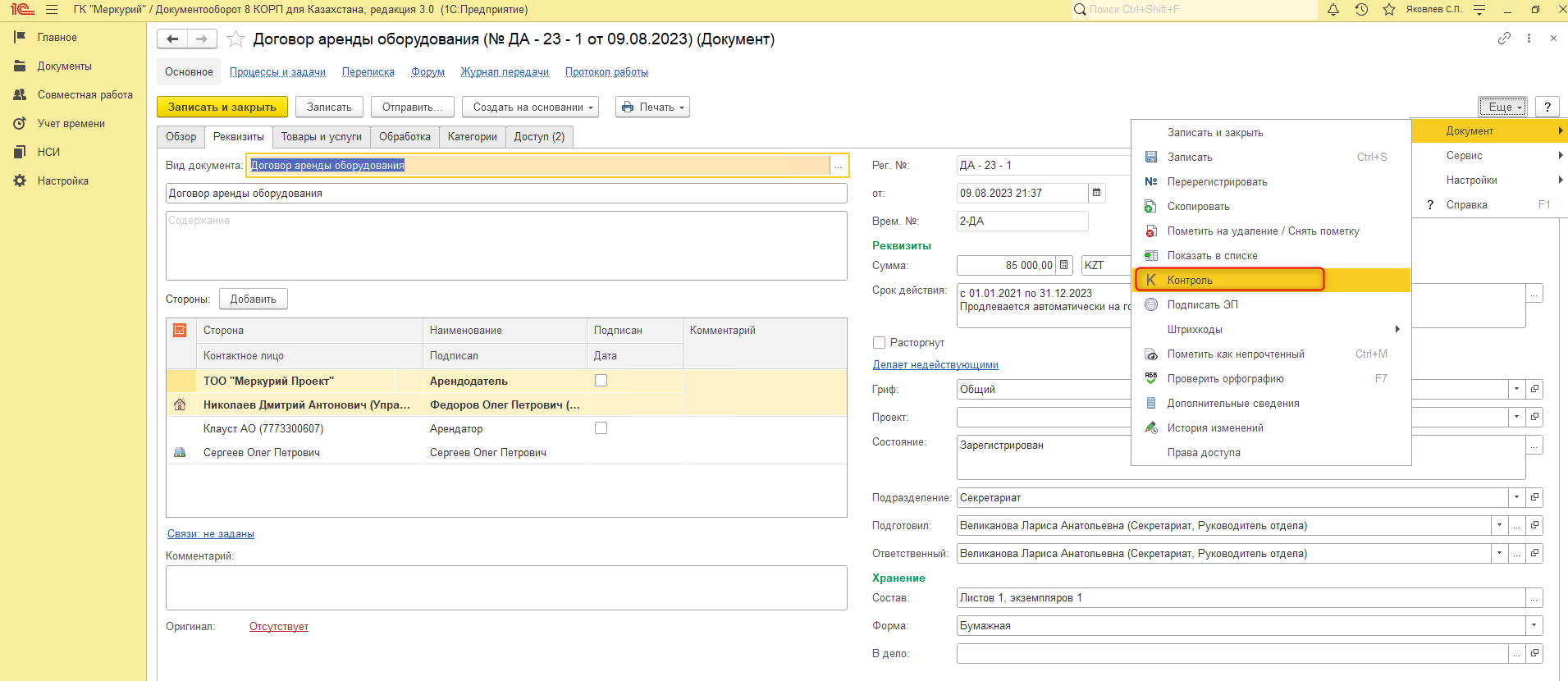Click Записать и закрыть button

(222, 107)
